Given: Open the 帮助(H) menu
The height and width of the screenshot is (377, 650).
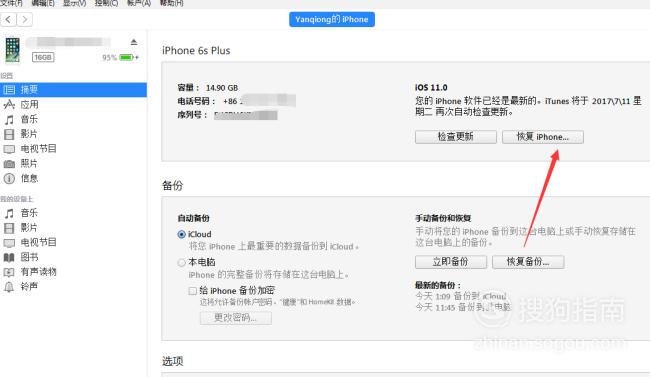Looking at the screenshot, I should pos(171,3).
